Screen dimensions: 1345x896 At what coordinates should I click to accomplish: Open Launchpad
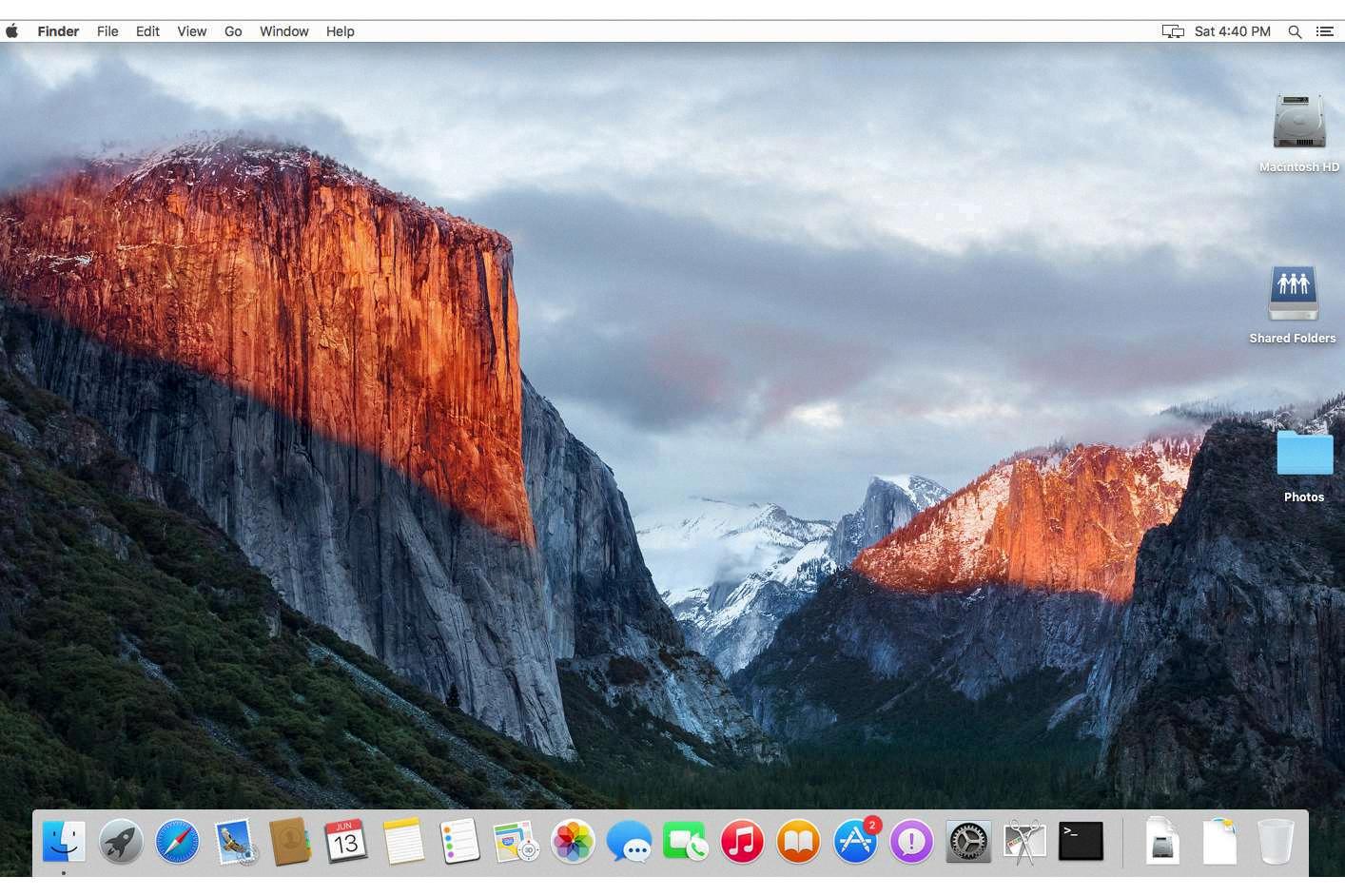(120, 841)
